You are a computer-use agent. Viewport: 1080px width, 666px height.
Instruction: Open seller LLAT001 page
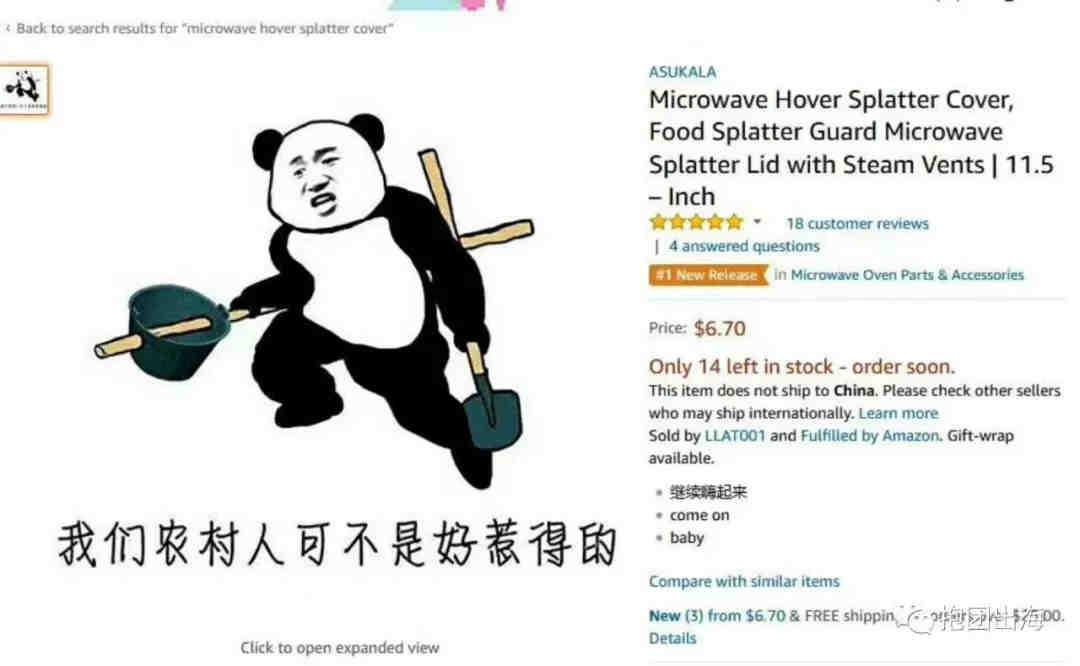tap(735, 436)
